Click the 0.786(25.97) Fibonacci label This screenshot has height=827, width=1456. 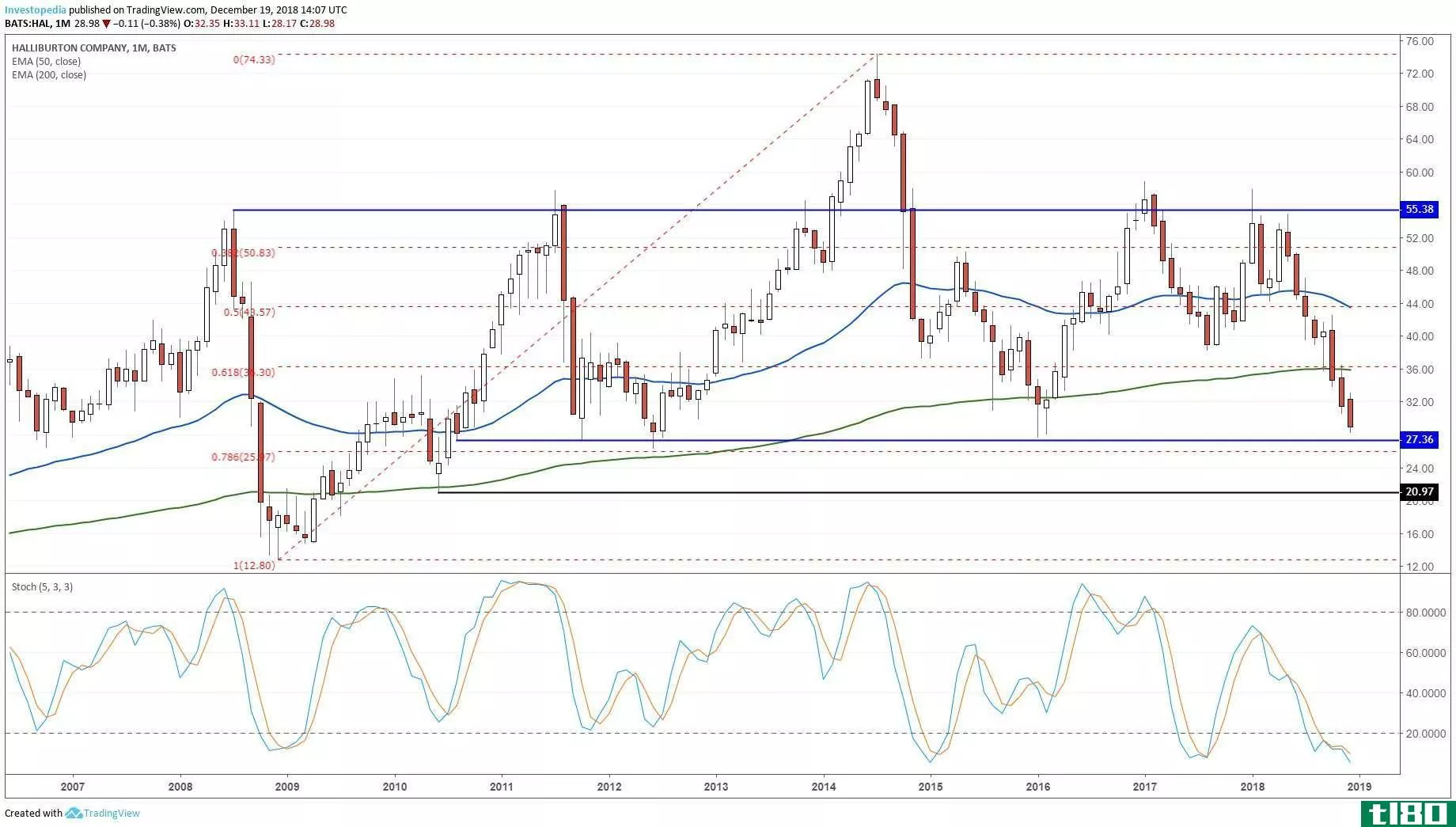coord(243,457)
